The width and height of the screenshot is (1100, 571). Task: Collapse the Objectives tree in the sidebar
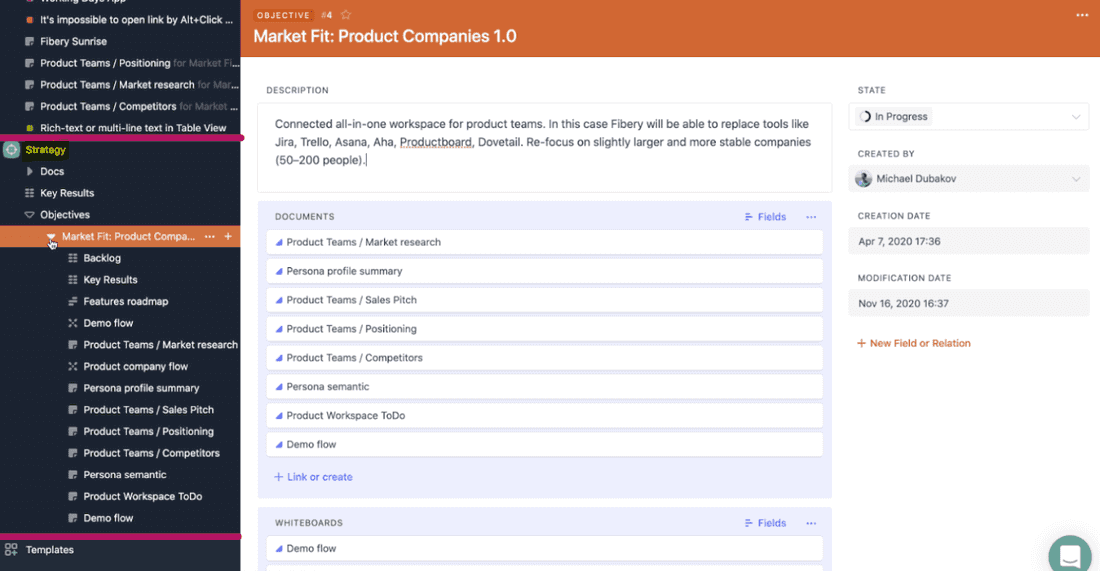tap(29, 215)
